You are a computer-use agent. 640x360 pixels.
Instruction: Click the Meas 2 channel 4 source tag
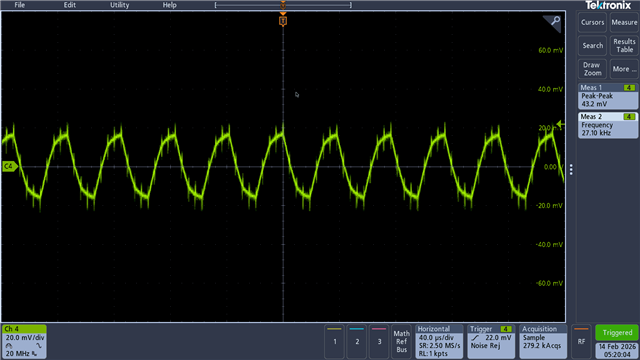tap(629, 117)
